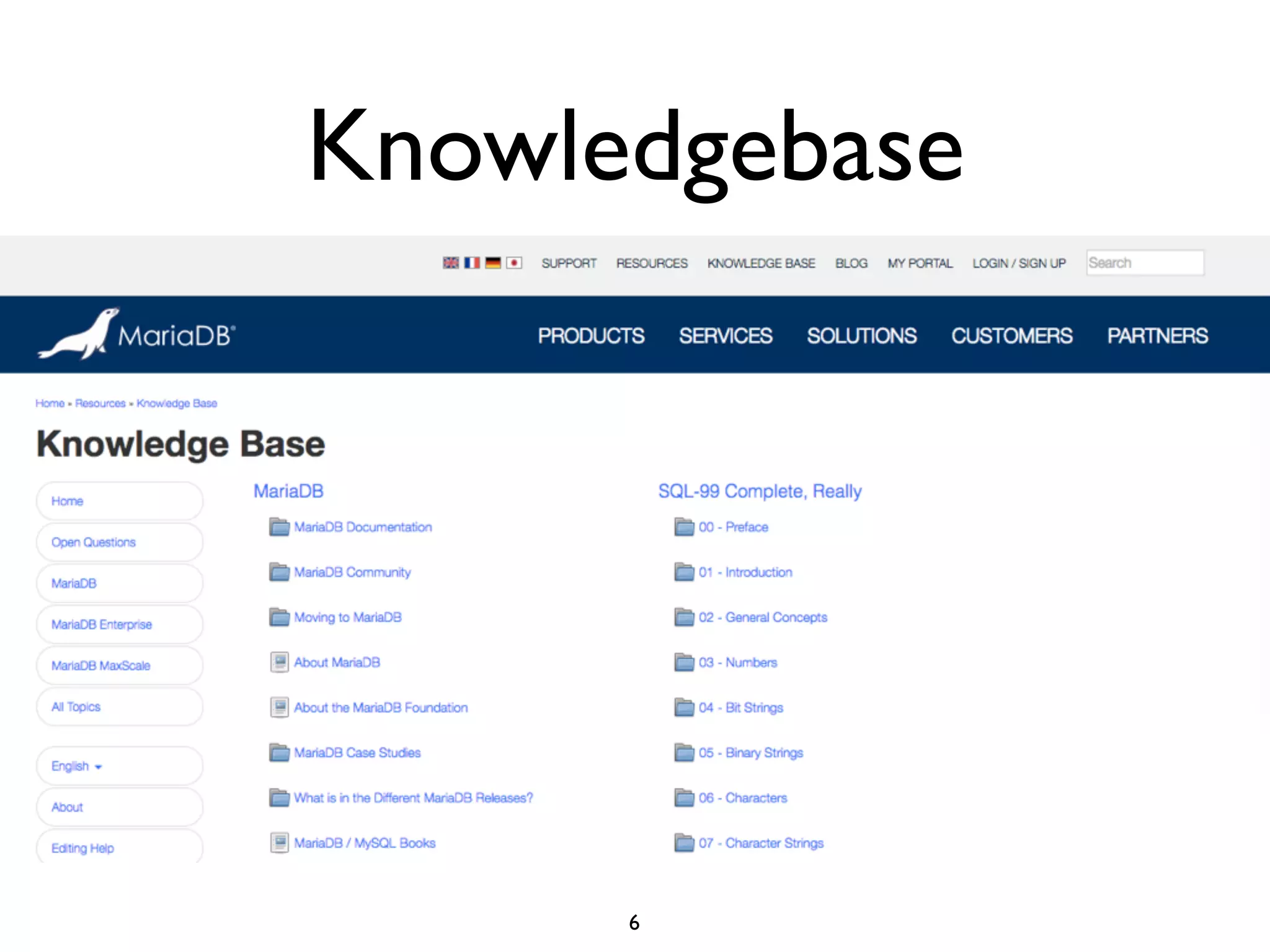Click into the Search field
Image resolution: width=1270 pixels, height=952 pixels.
click(1145, 263)
